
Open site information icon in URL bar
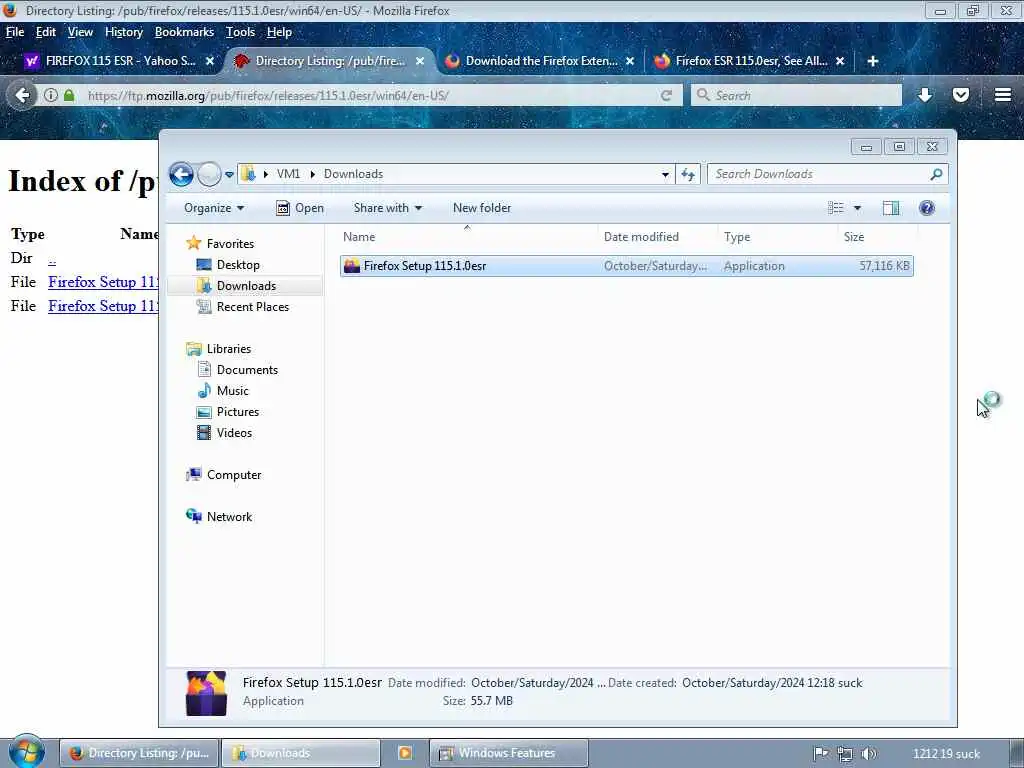click(50, 95)
